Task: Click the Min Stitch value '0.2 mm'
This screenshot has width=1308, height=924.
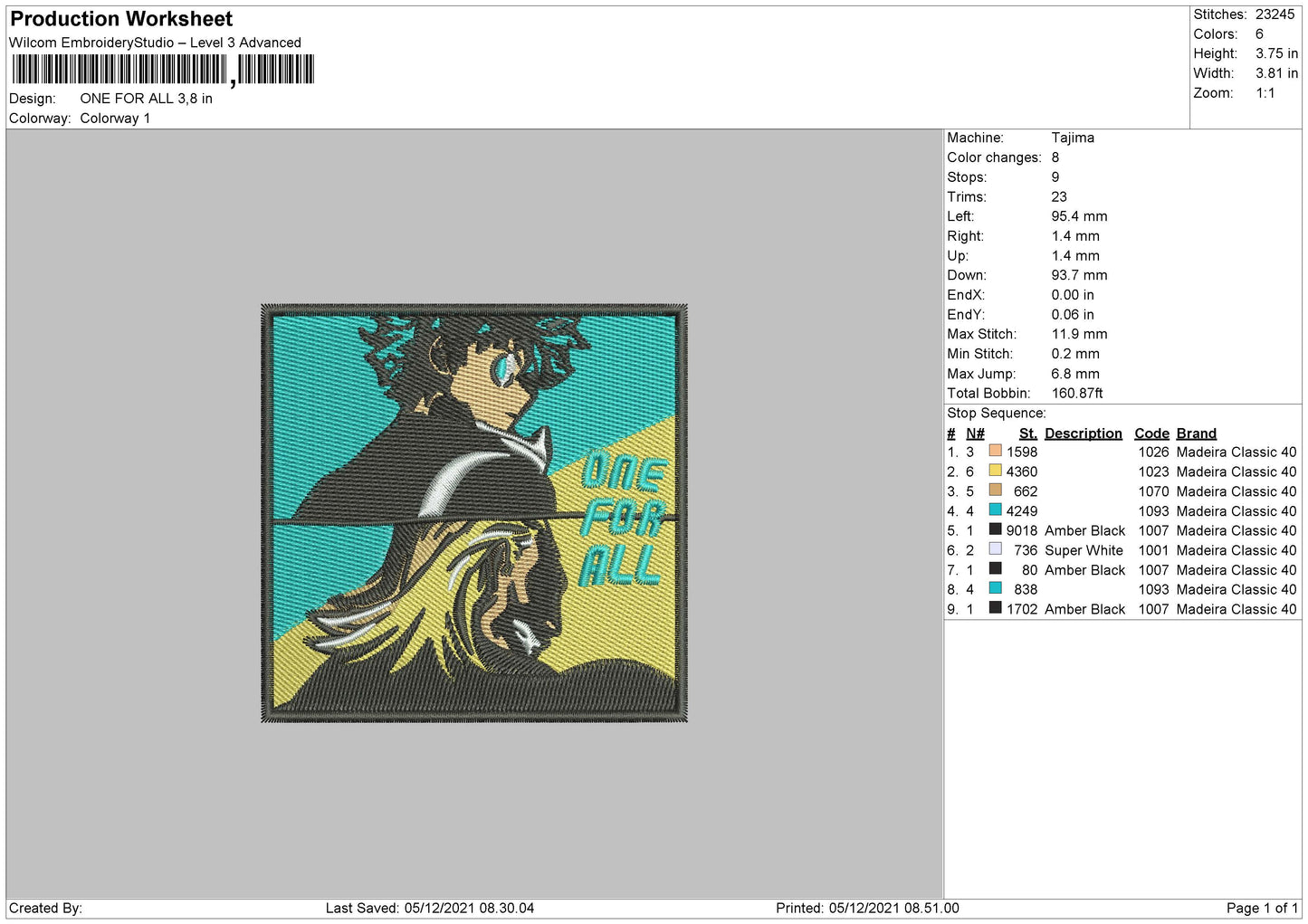Action: 1075,354
